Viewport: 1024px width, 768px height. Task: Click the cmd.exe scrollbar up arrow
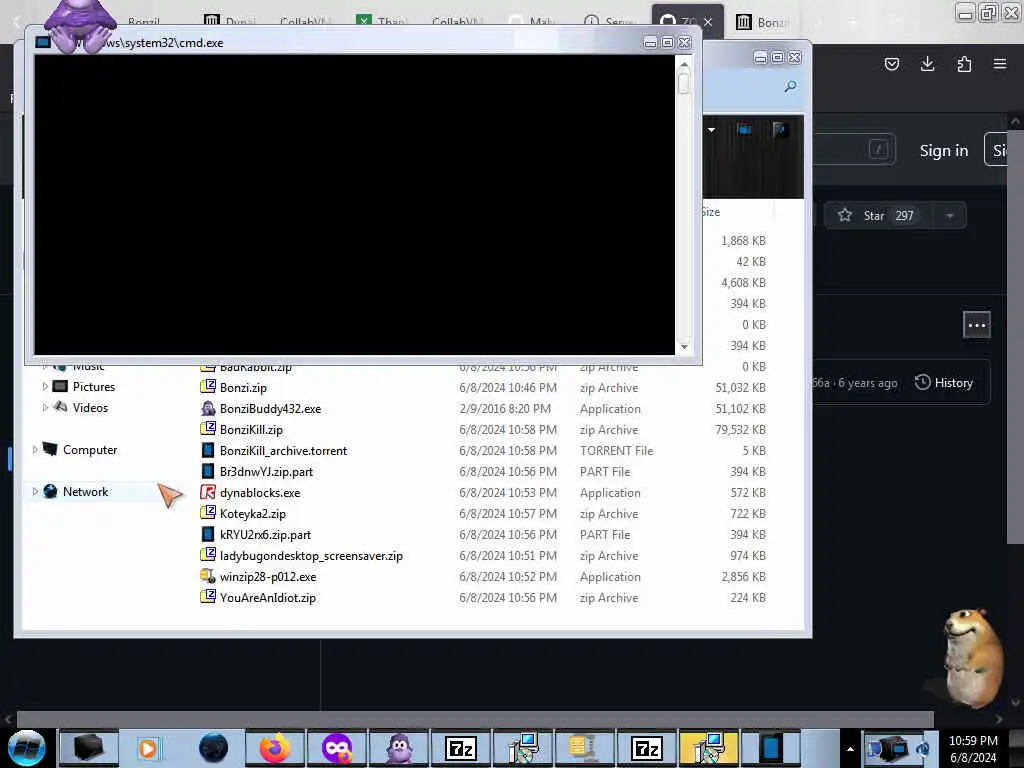click(x=684, y=65)
